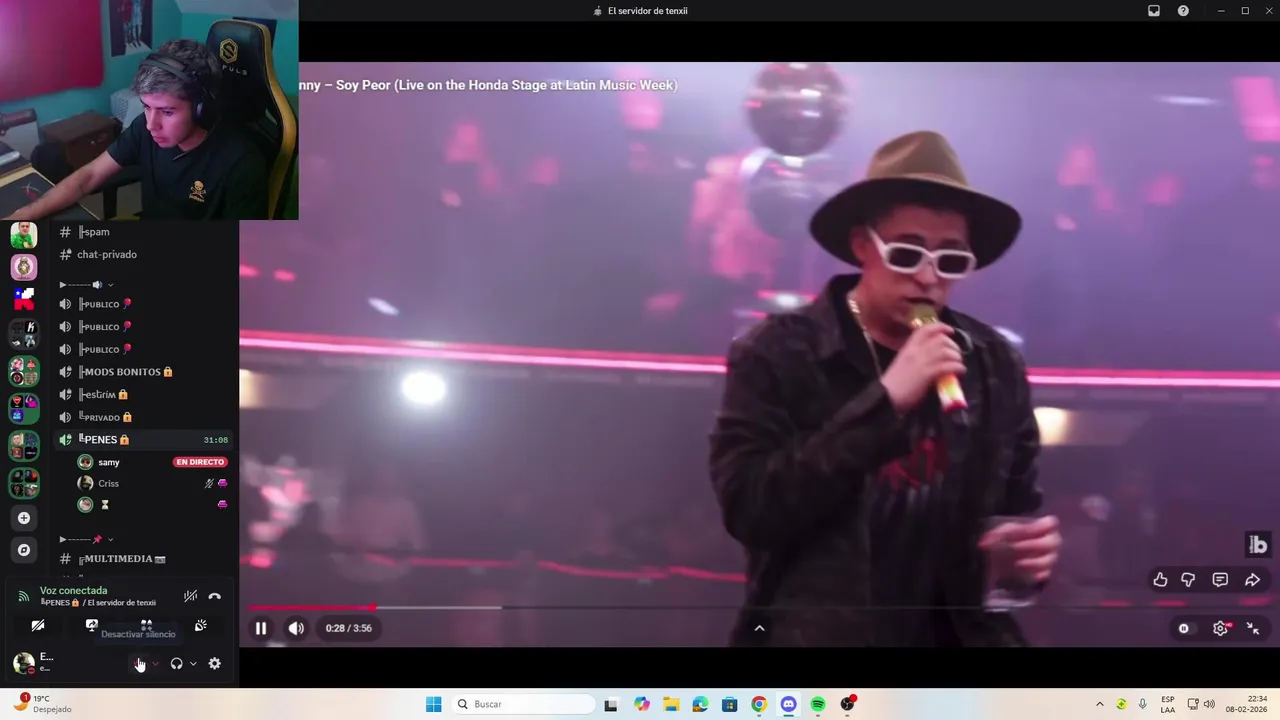Image resolution: width=1280 pixels, height=720 pixels.
Task: Click the share arrow icon on video
Action: pos(1252,580)
